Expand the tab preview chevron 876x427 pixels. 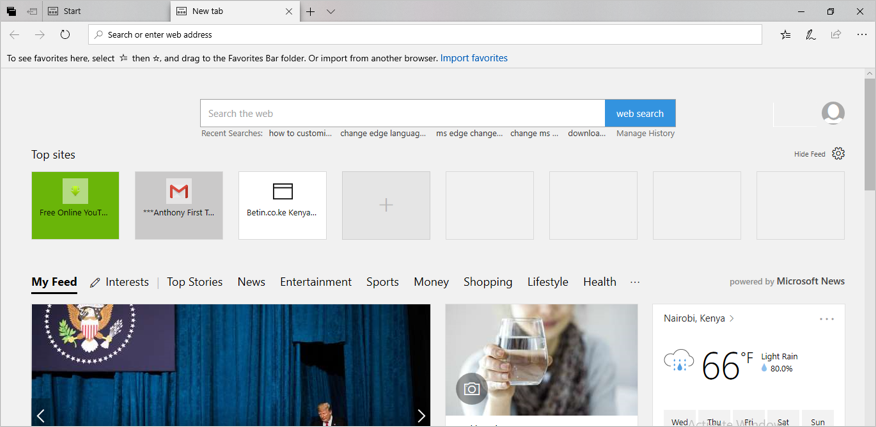(x=331, y=11)
